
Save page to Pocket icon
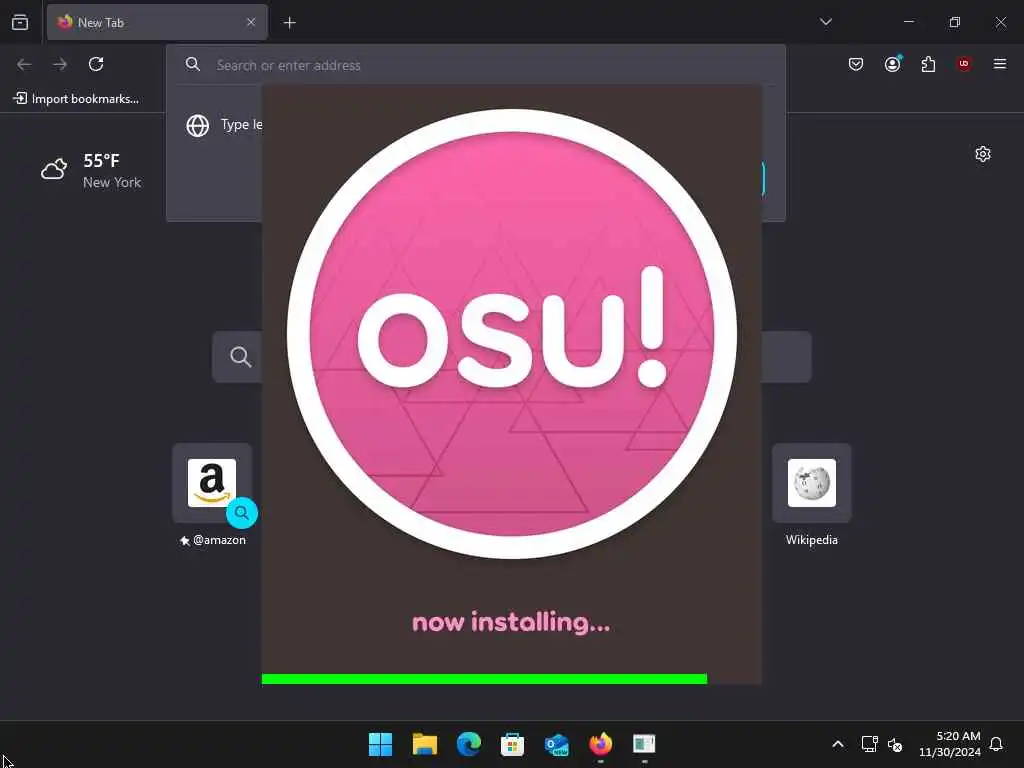[x=856, y=64]
